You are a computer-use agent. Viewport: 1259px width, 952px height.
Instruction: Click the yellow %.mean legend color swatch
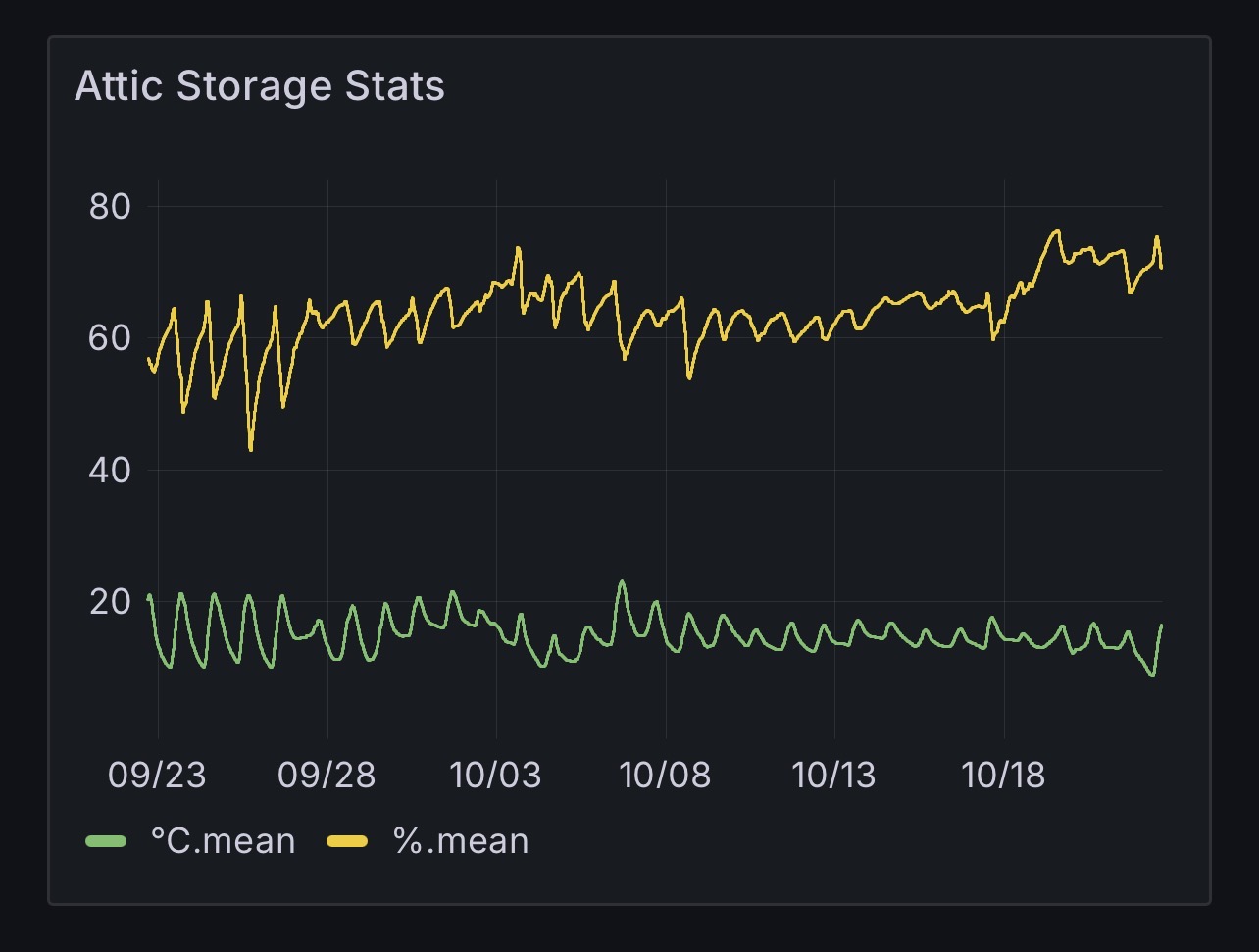click(x=346, y=841)
